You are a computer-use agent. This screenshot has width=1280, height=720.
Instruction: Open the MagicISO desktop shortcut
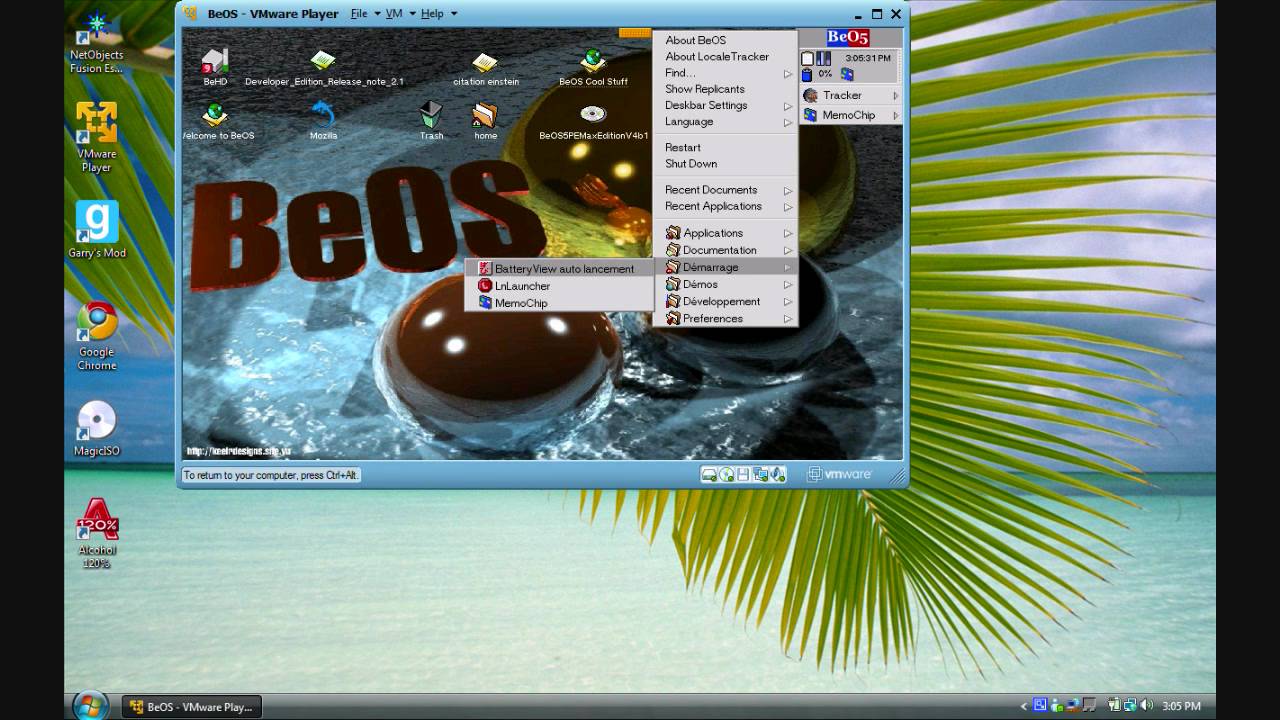coord(97,428)
